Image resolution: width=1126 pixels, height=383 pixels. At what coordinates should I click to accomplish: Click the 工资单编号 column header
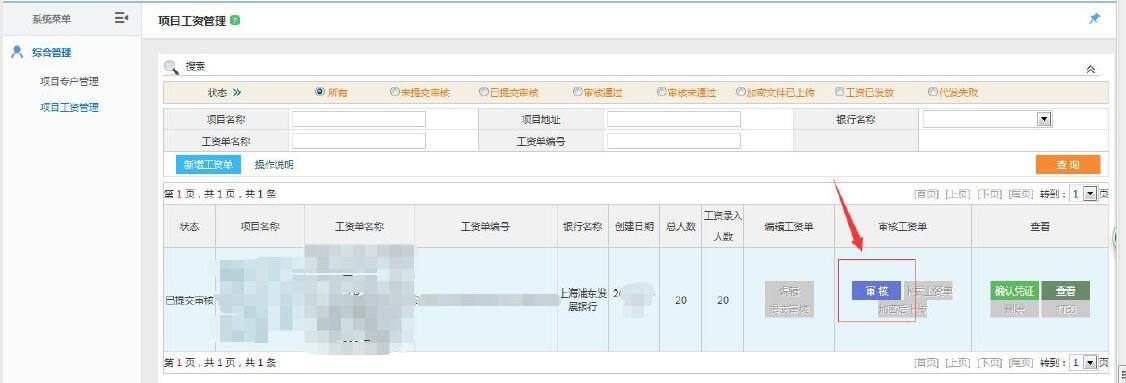[x=485, y=226]
